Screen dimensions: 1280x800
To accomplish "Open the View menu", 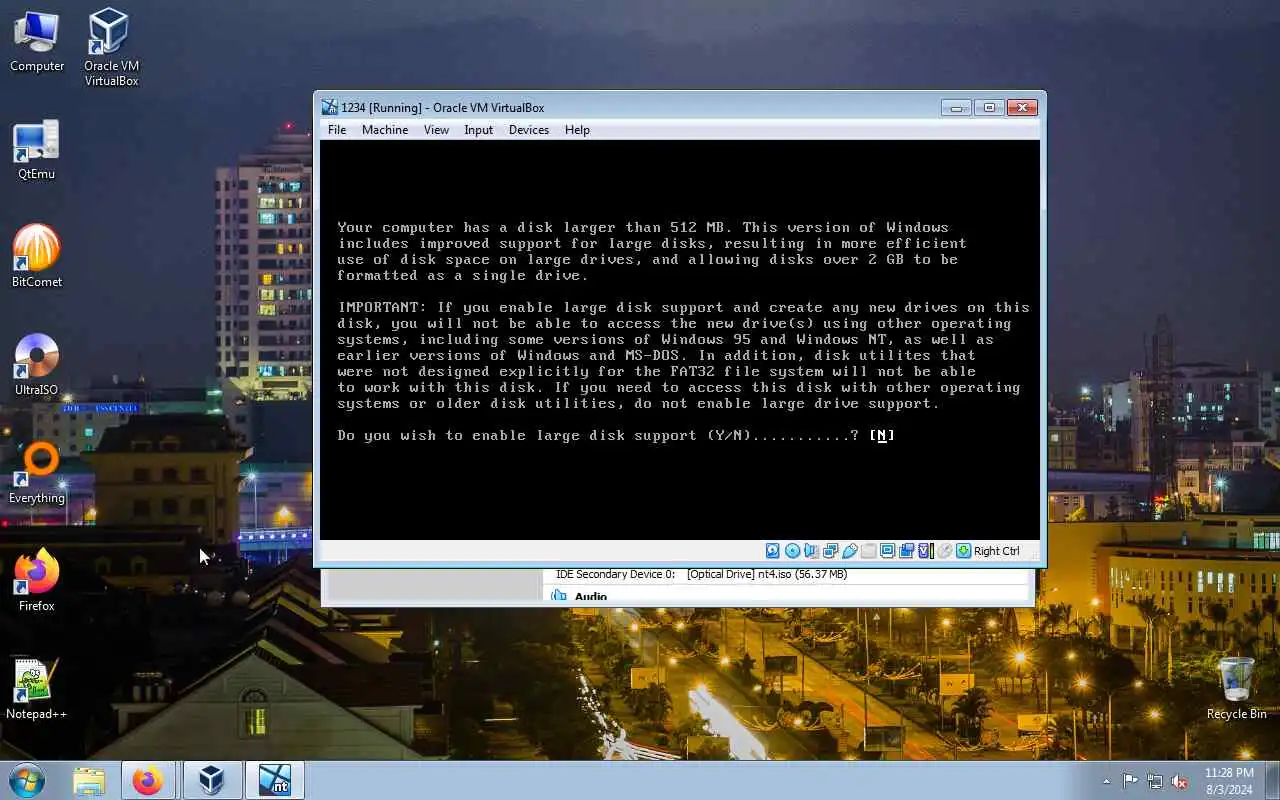I will point(436,130).
